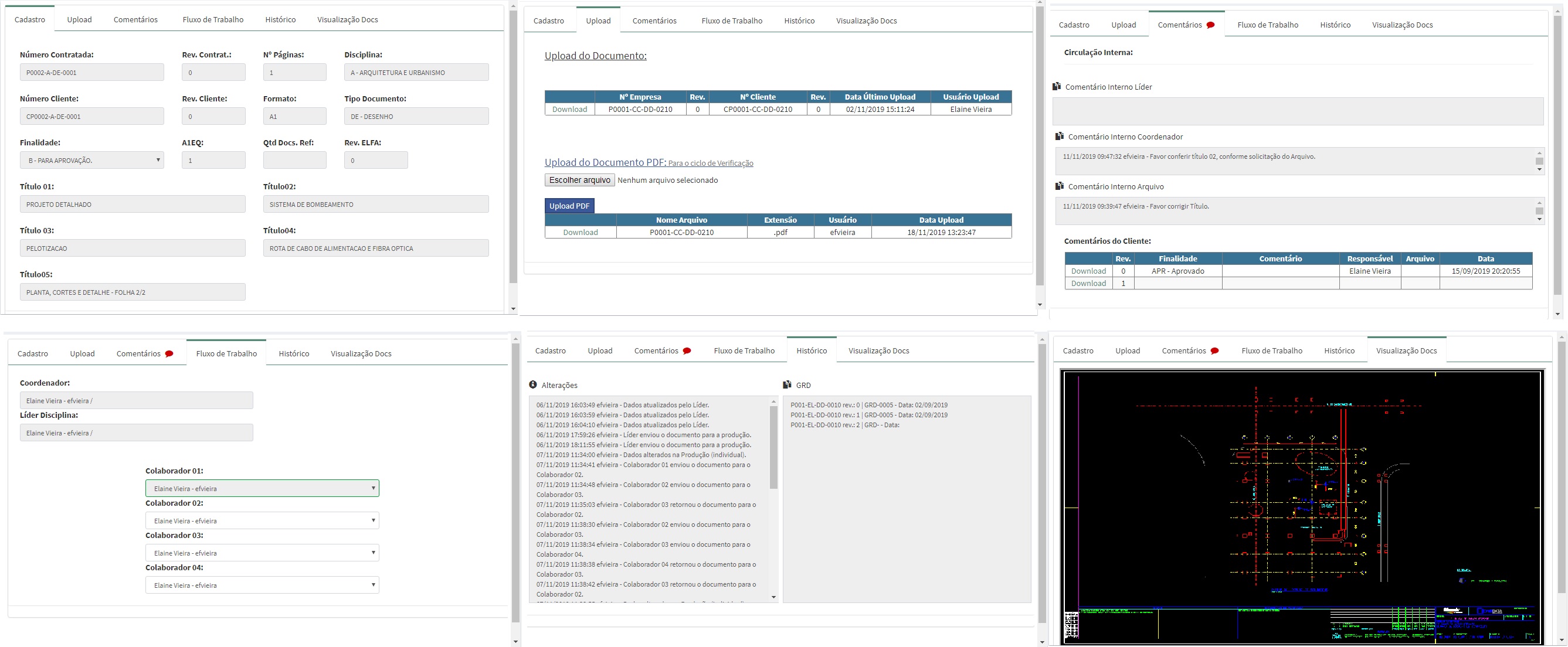Click the GRD document icon
1568x647 pixels.
point(787,385)
